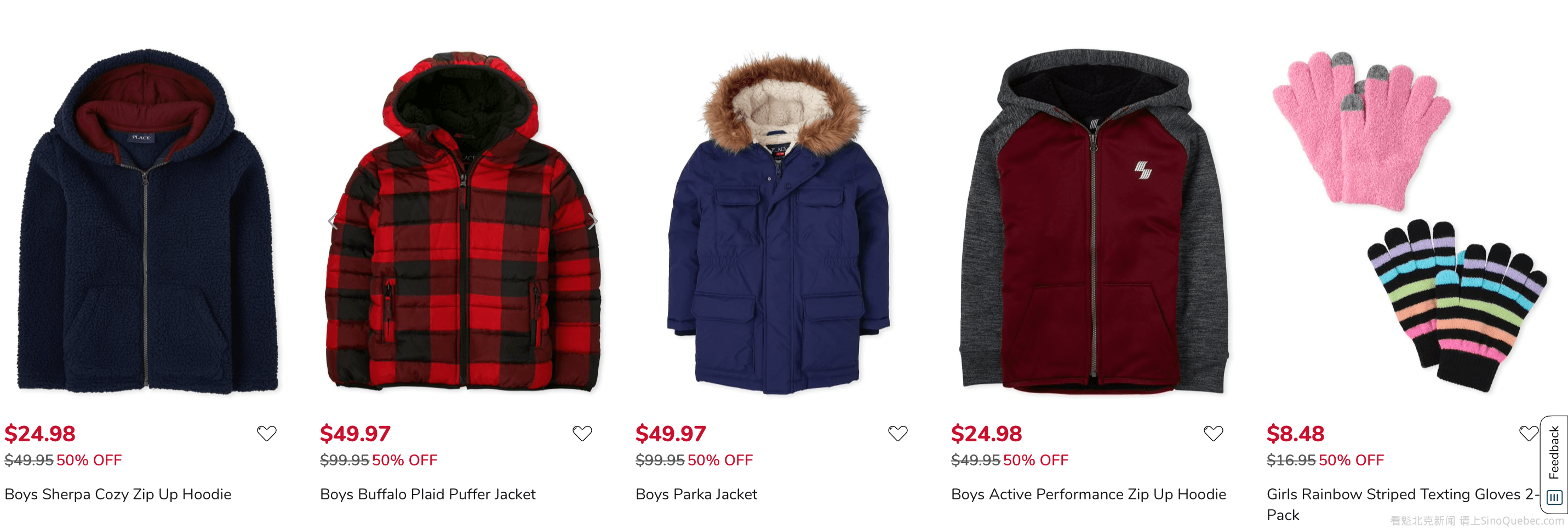
Task: Show previous image of plaid puffer jacket
Action: pos(333,222)
